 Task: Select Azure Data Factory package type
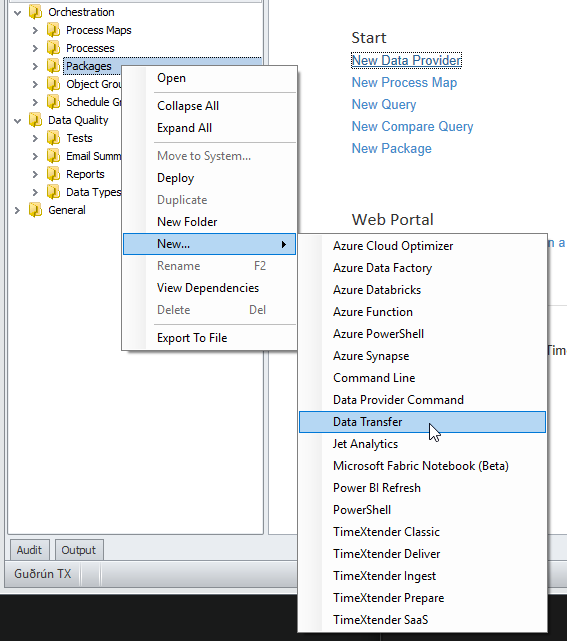coord(423,268)
